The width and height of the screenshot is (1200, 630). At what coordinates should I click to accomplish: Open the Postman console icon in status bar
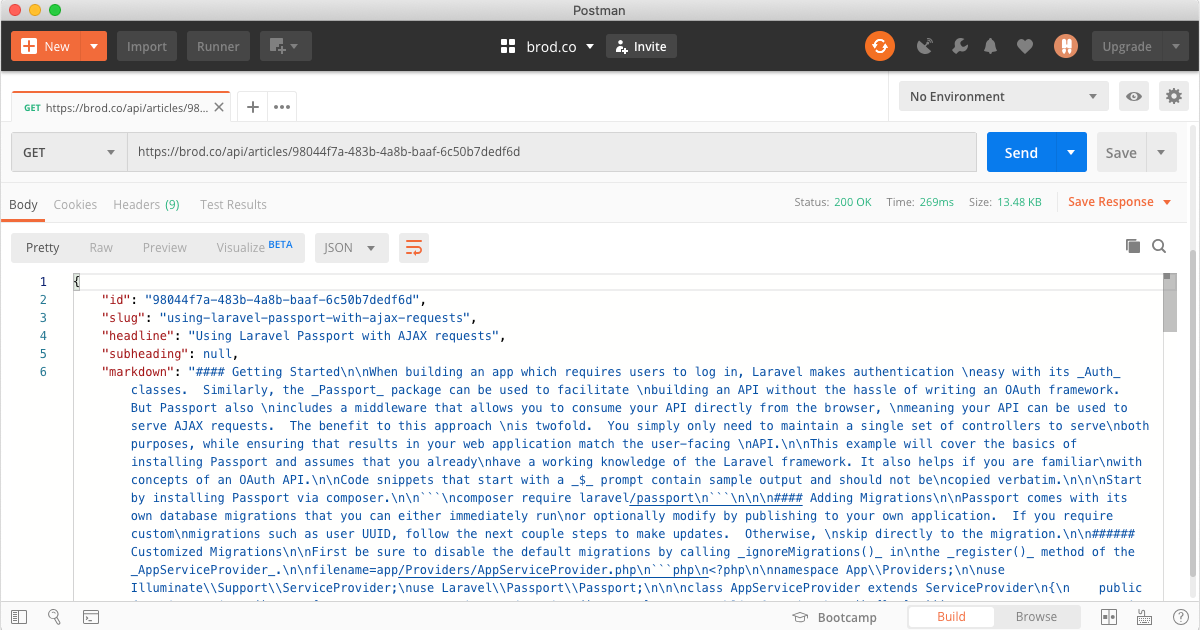point(91,617)
